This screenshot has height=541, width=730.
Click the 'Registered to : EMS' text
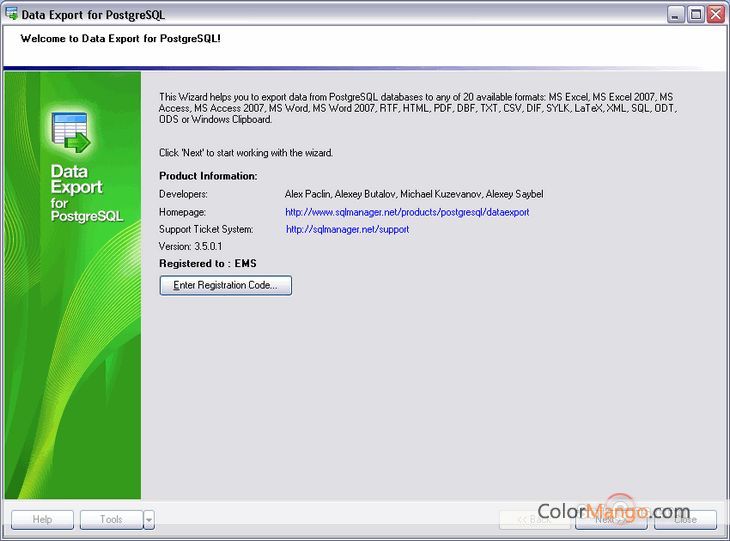click(x=208, y=264)
